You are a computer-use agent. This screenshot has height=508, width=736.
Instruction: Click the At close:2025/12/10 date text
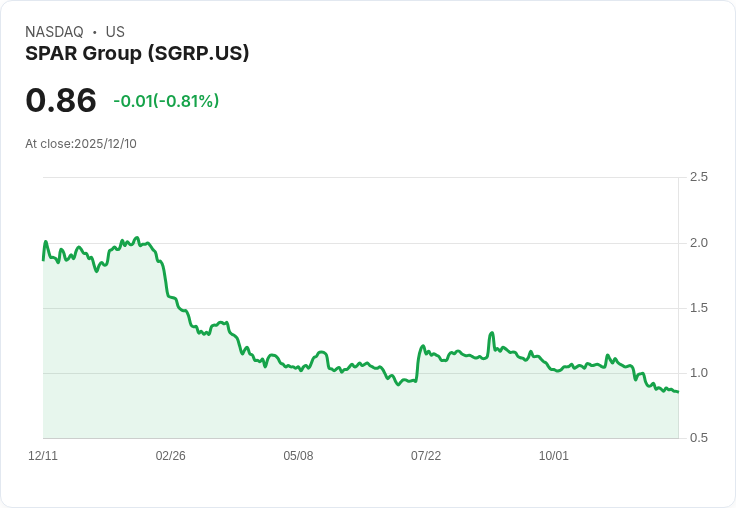click(81, 144)
